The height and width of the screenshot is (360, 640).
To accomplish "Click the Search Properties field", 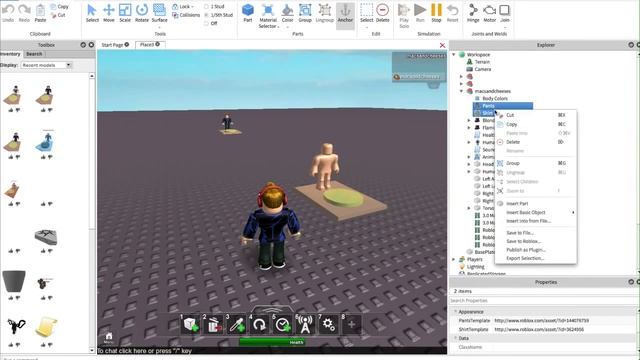I will point(543,300).
